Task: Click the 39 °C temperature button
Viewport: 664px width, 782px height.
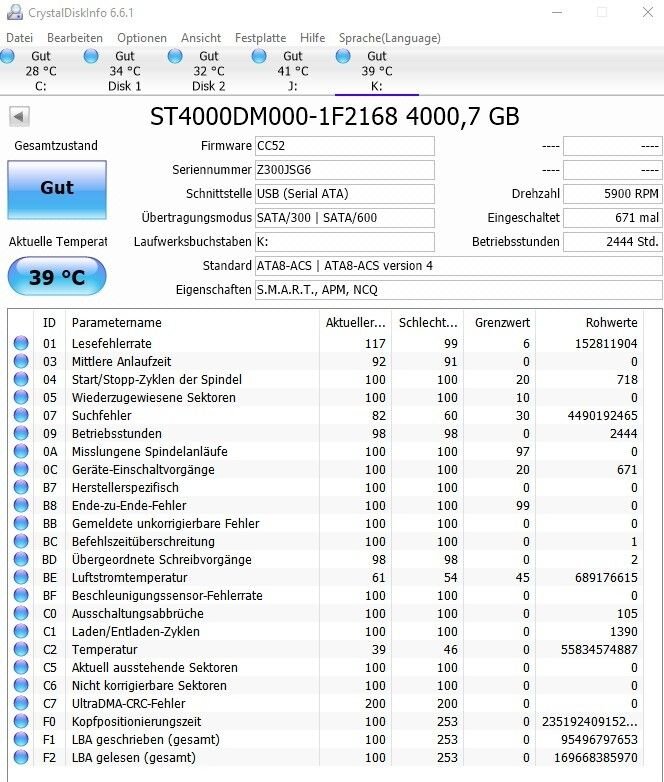Action: [57, 276]
